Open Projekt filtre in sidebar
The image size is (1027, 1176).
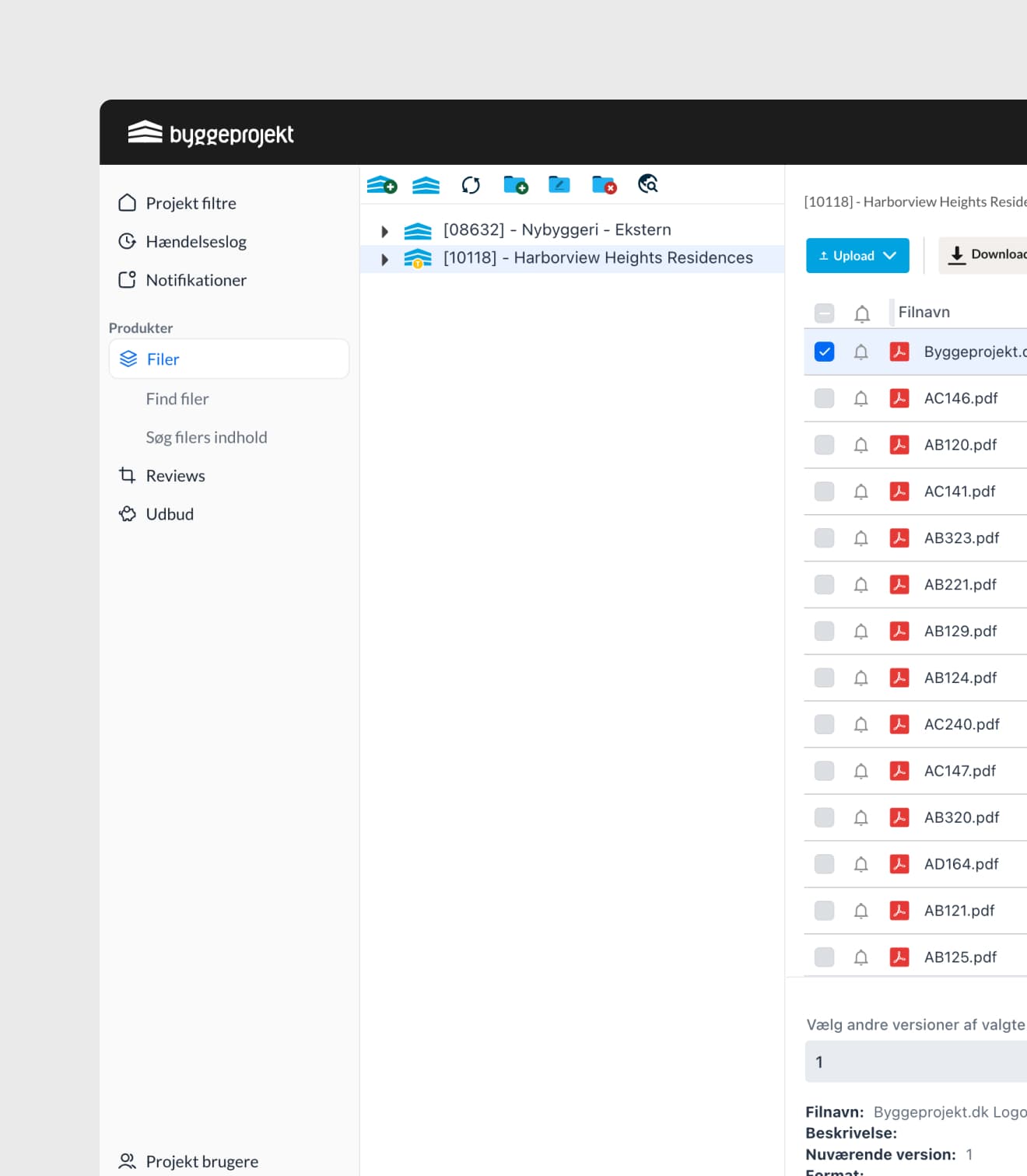tap(177, 203)
